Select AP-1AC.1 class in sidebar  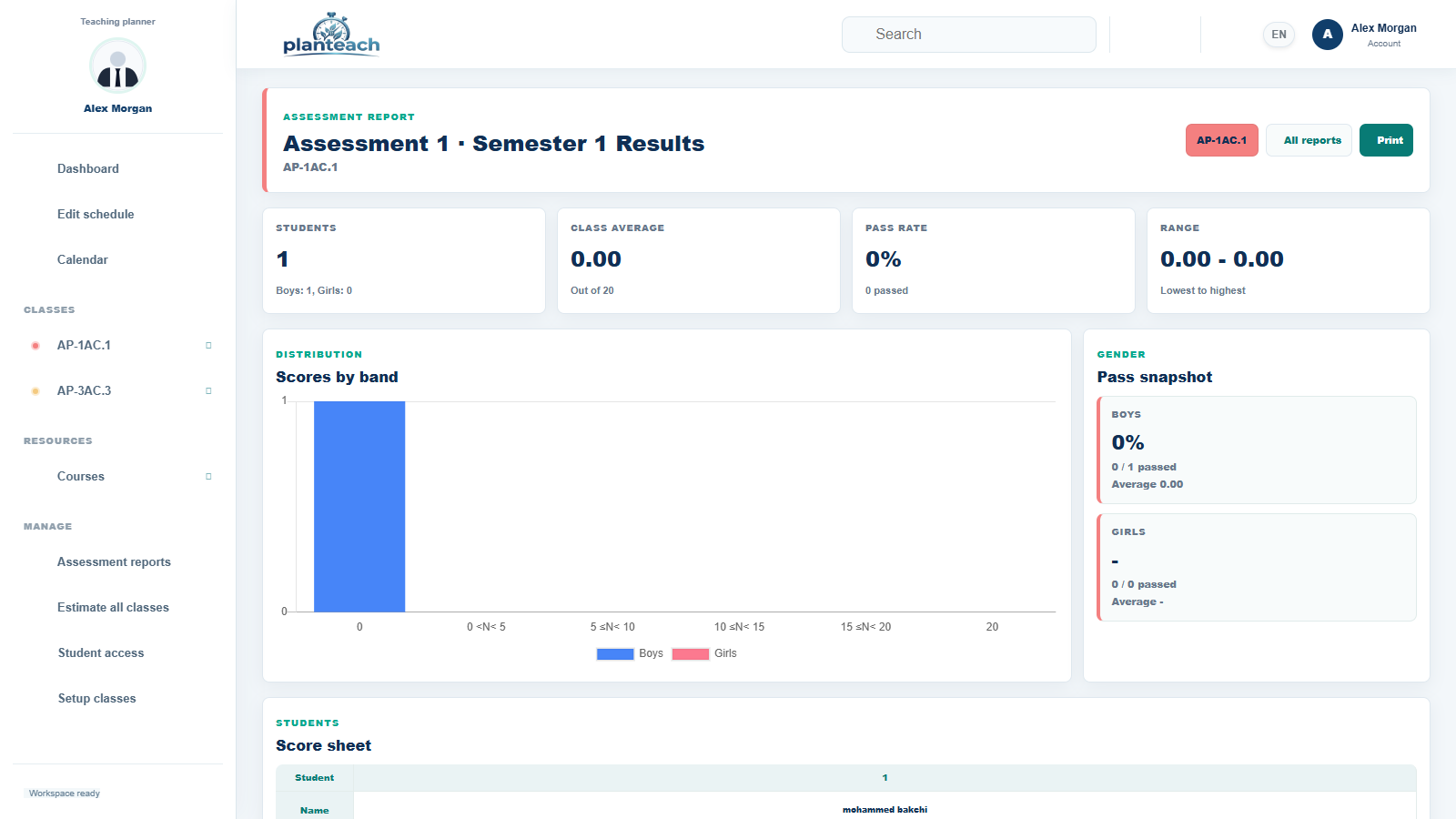[84, 345]
